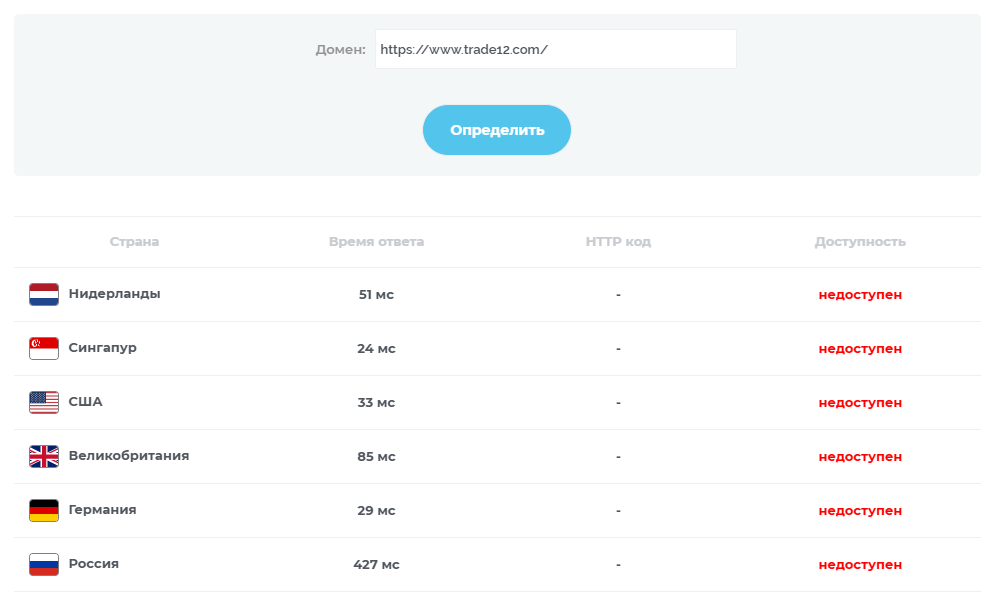
Task: Click the Singapore flag icon
Action: pos(44,349)
